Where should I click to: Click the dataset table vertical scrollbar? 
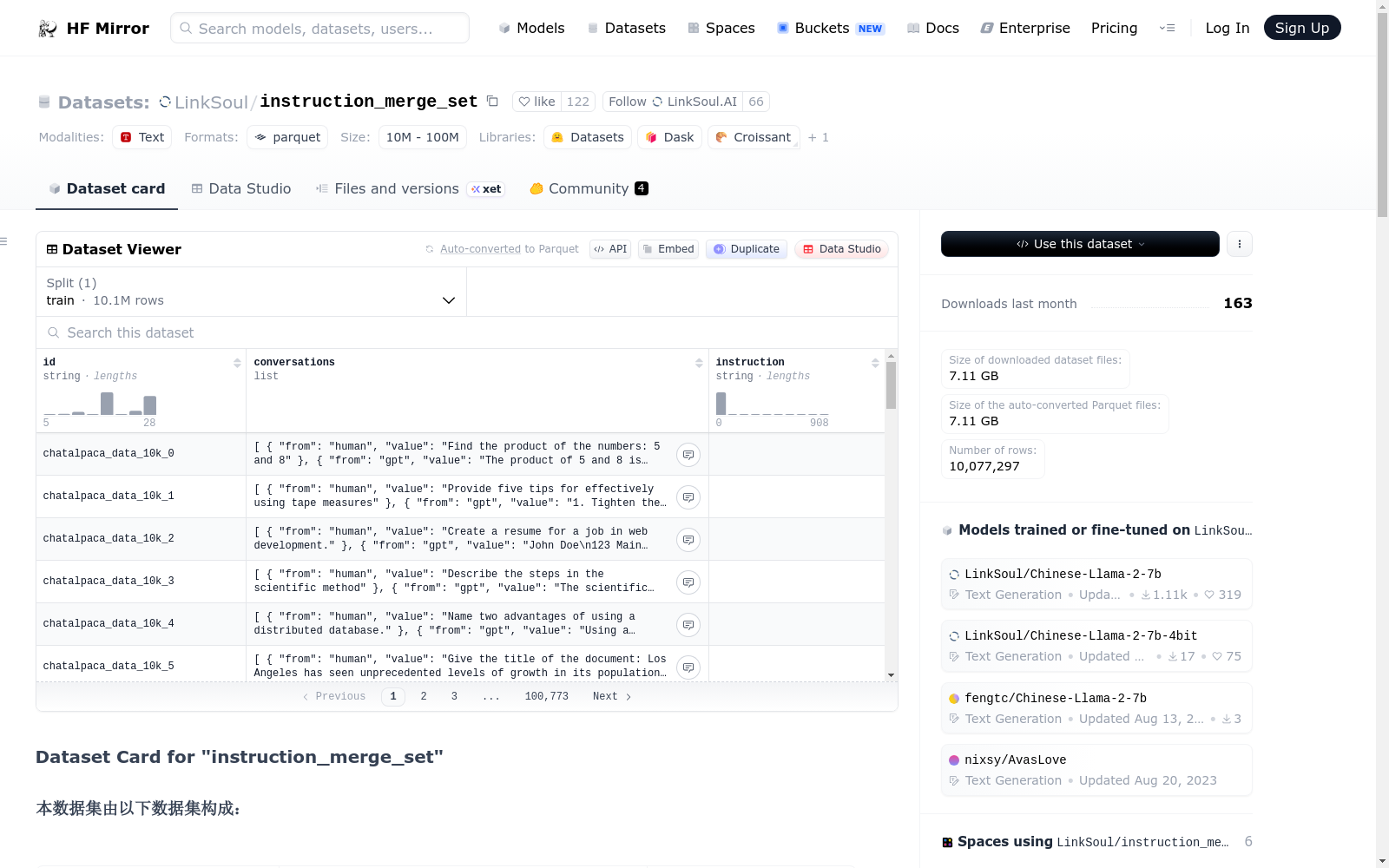click(891, 385)
